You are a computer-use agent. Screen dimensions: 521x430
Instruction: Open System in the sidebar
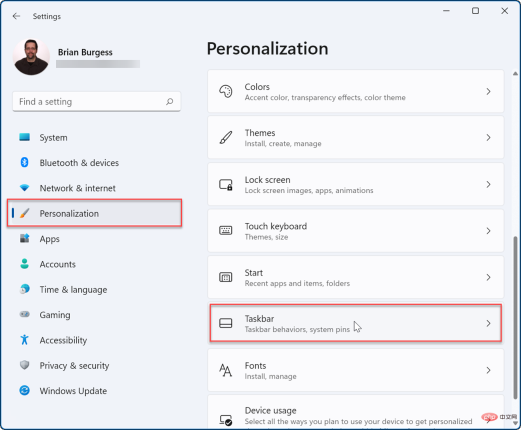(53, 137)
